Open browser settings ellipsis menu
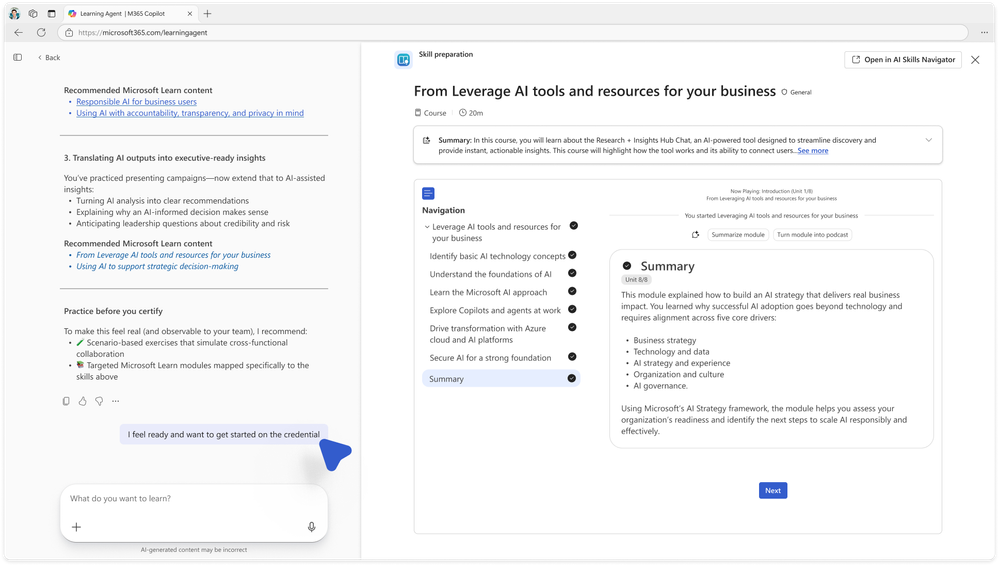999x566 pixels. pos(984,33)
